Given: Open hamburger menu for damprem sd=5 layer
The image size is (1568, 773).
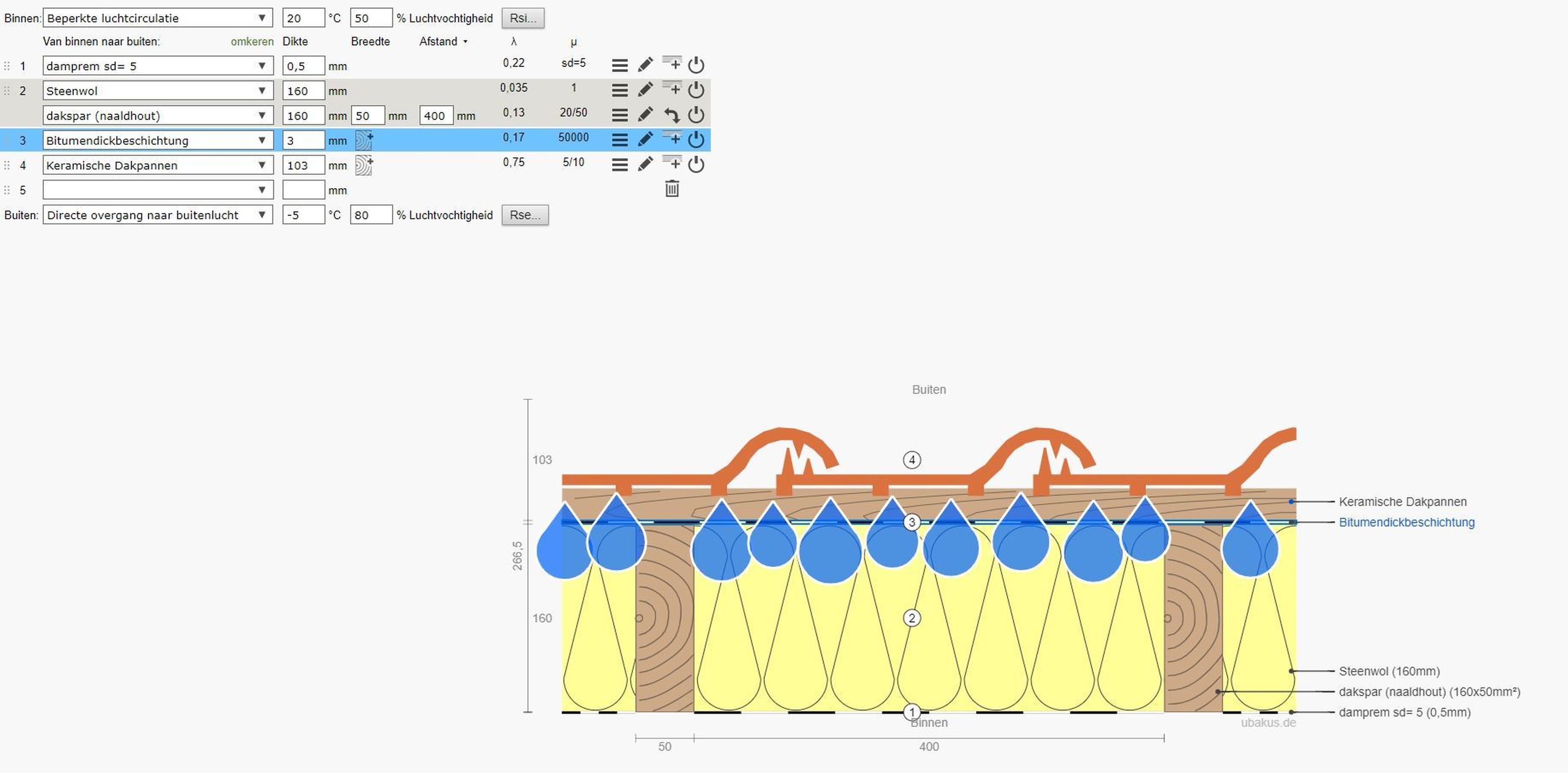Looking at the screenshot, I should (x=620, y=65).
